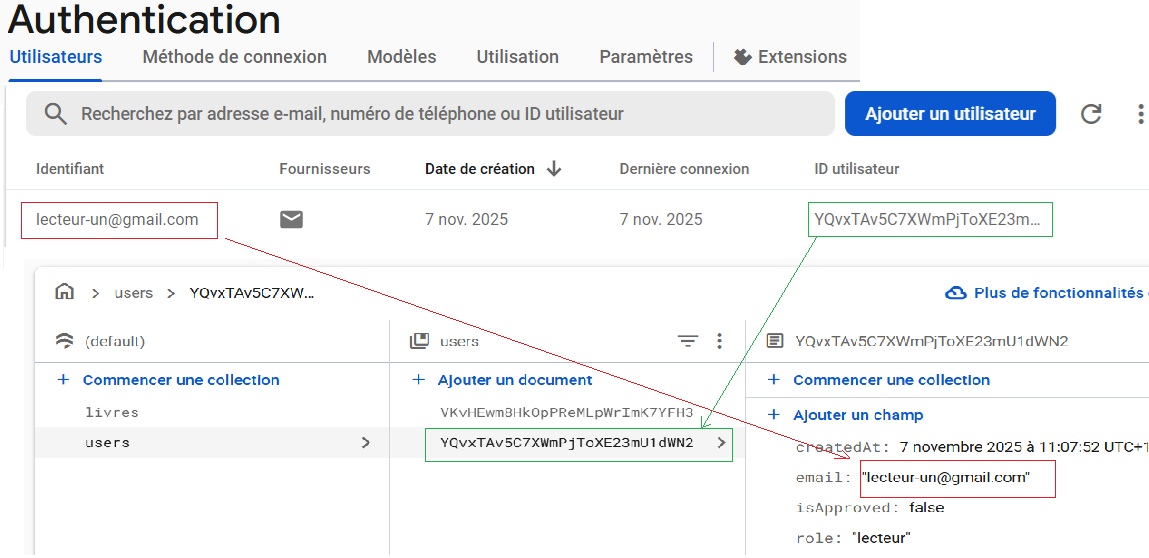Click the search magnifier icon
Image resolution: width=1149 pixels, height=558 pixels.
click(x=56, y=114)
